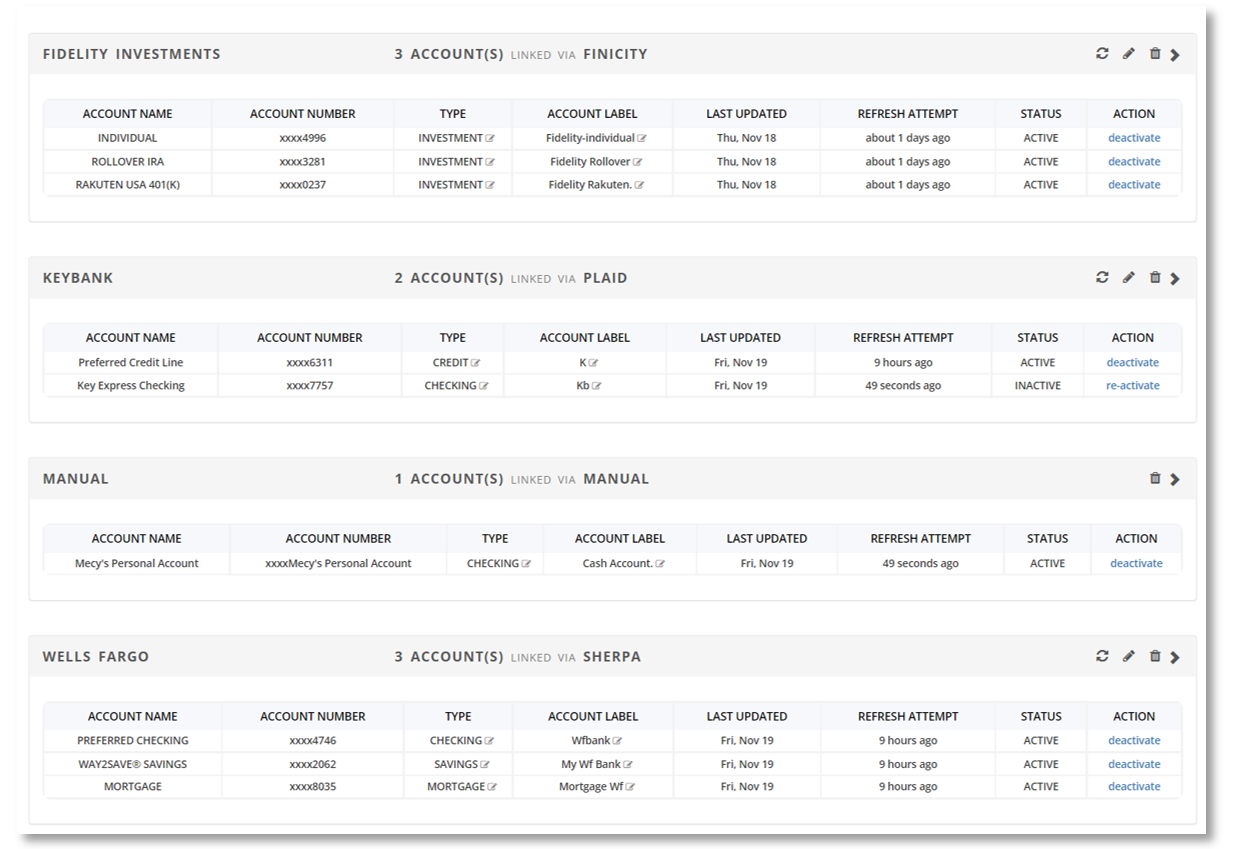
Task: Delete the Wells Fargo institution
Action: [1155, 657]
